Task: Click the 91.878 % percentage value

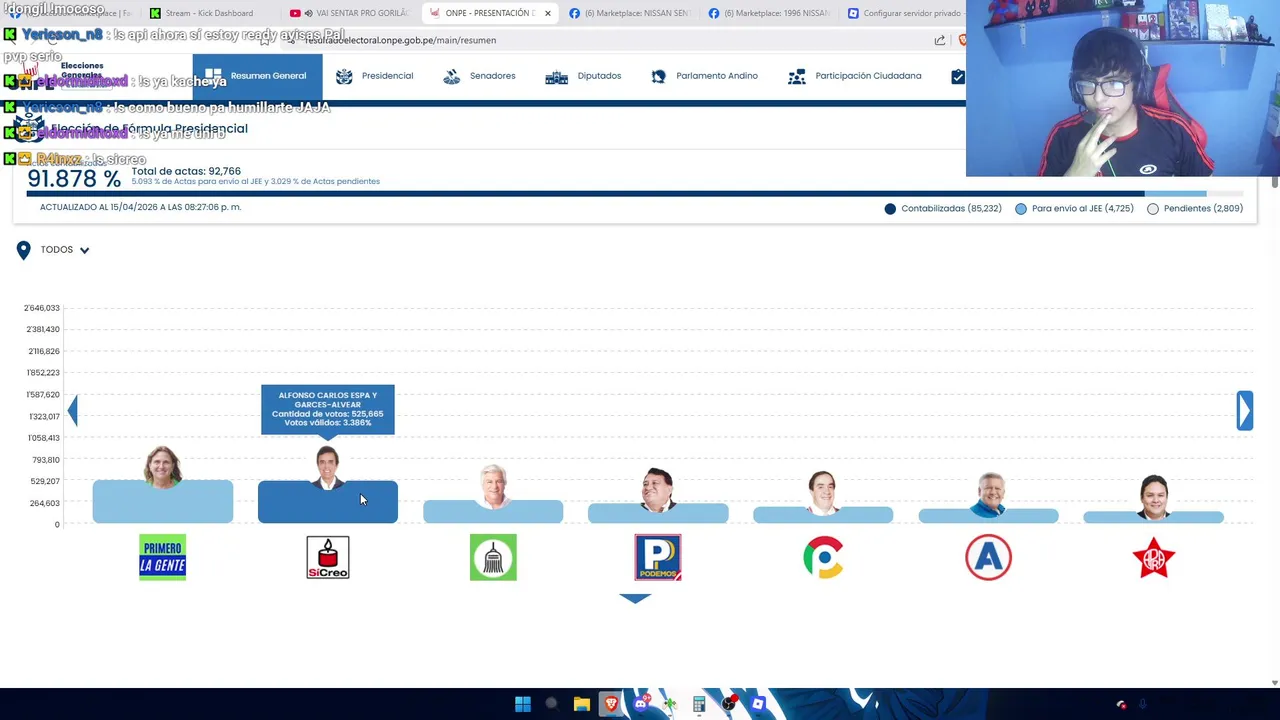Action: (x=74, y=179)
